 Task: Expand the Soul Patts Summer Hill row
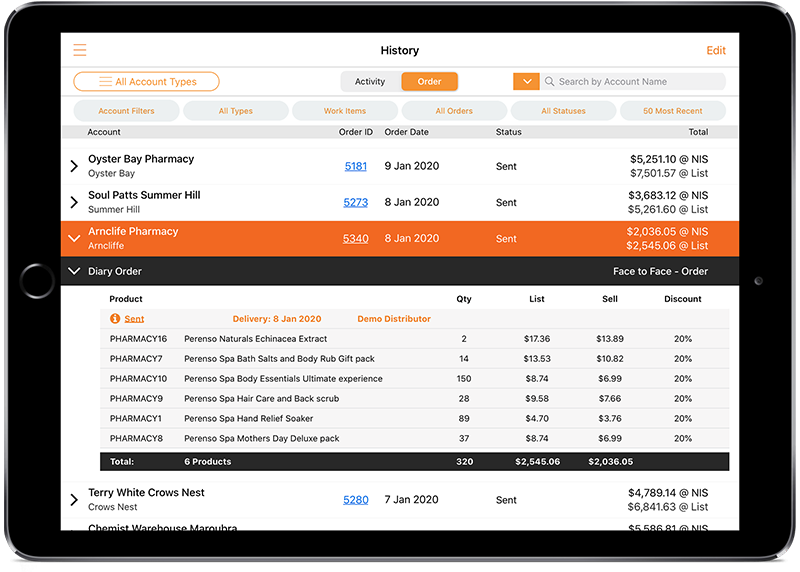point(74,202)
